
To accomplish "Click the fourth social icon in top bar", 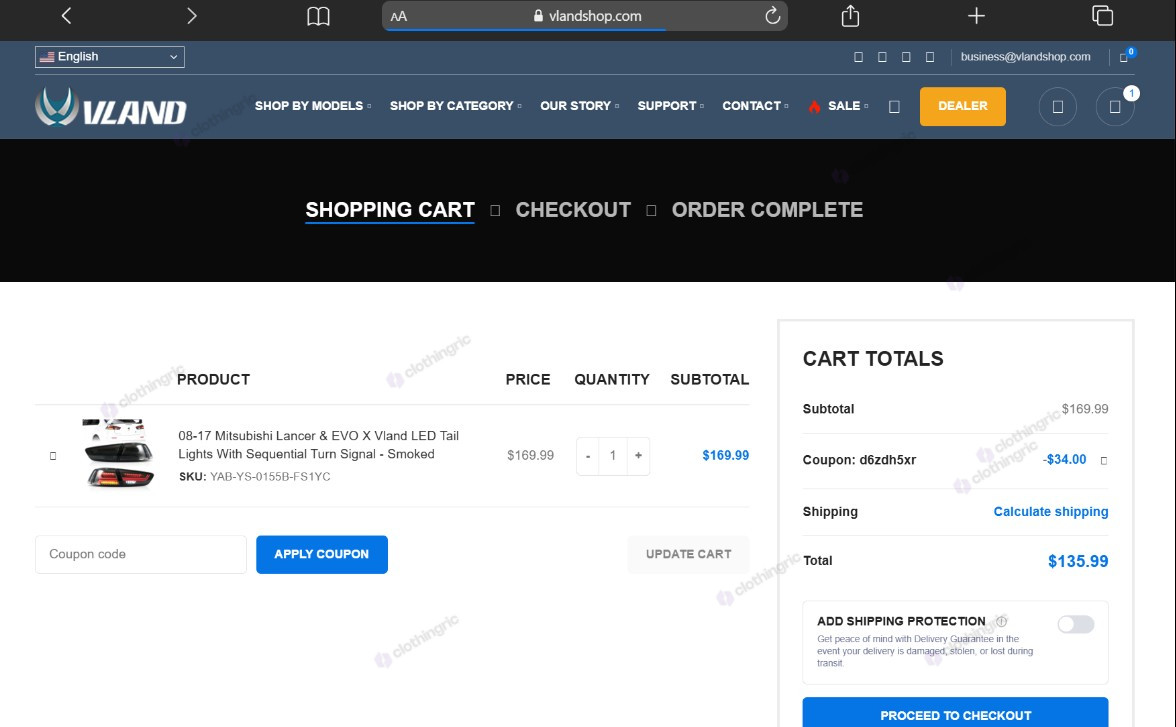I will point(930,57).
